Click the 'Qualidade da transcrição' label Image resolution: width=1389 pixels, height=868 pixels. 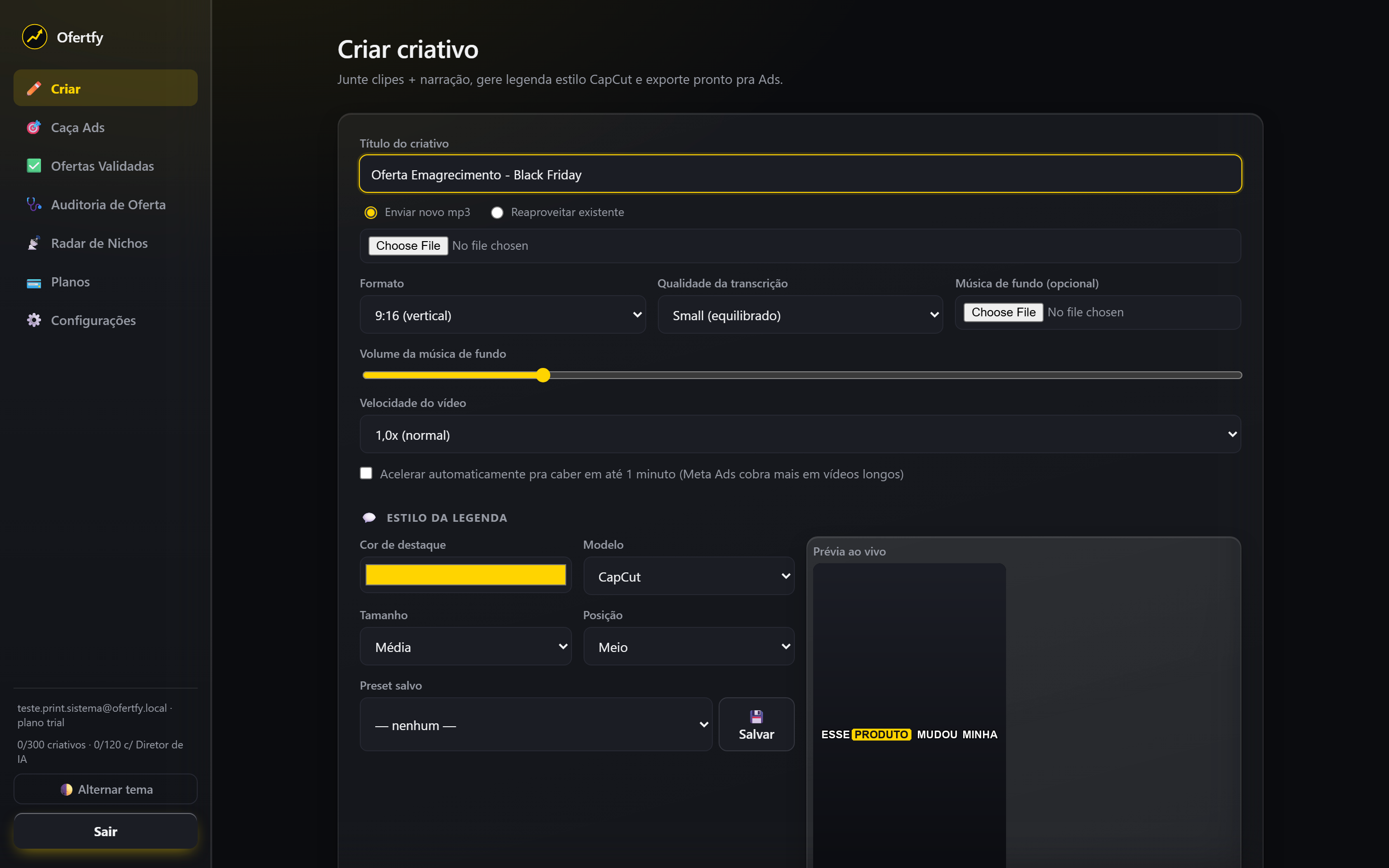coord(722,283)
